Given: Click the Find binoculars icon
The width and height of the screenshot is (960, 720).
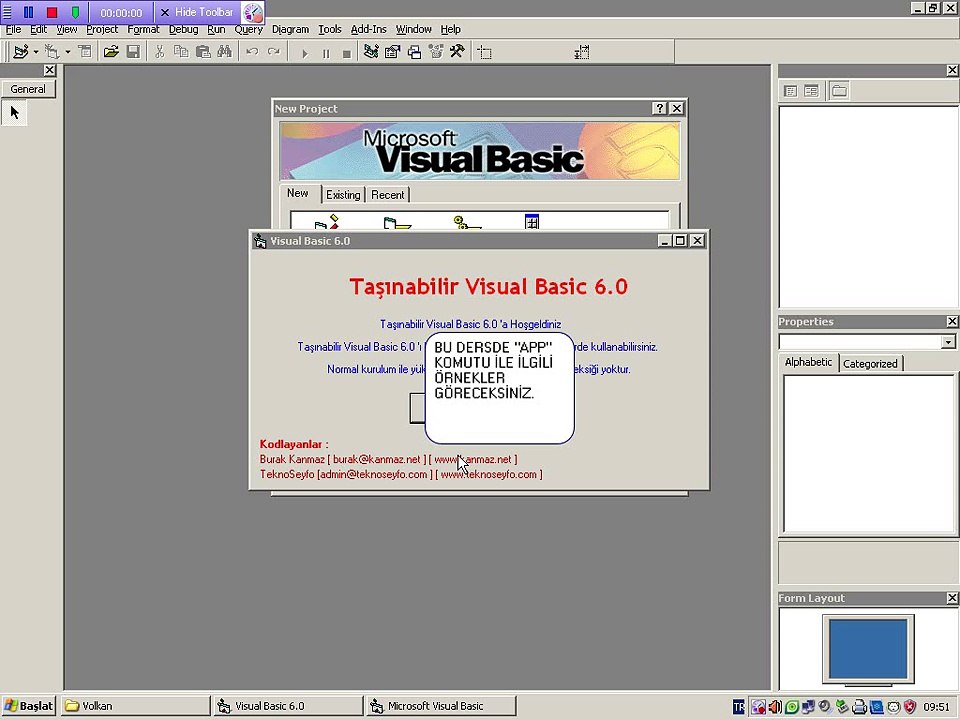Looking at the screenshot, I should (x=225, y=52).
